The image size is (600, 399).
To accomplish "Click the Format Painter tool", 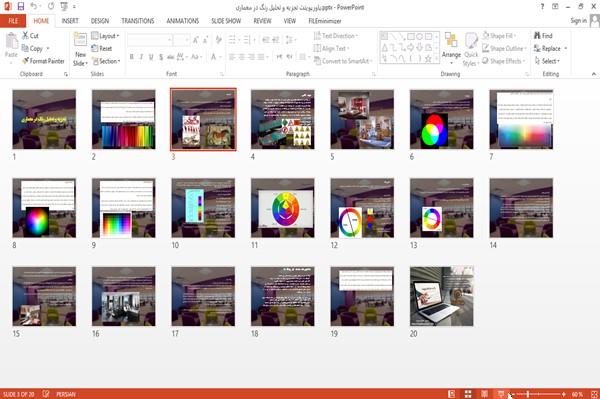I will coord(43,61).
